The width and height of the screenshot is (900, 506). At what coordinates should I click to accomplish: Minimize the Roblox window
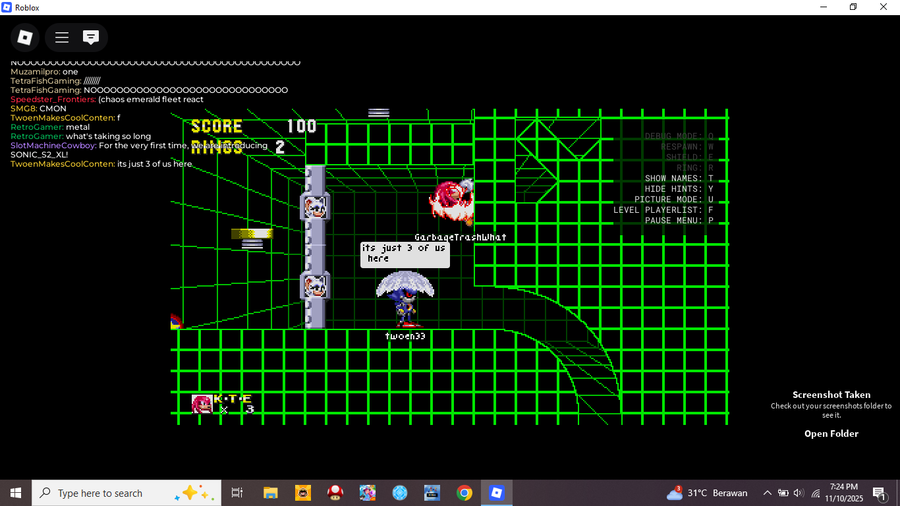click(824, 7)
